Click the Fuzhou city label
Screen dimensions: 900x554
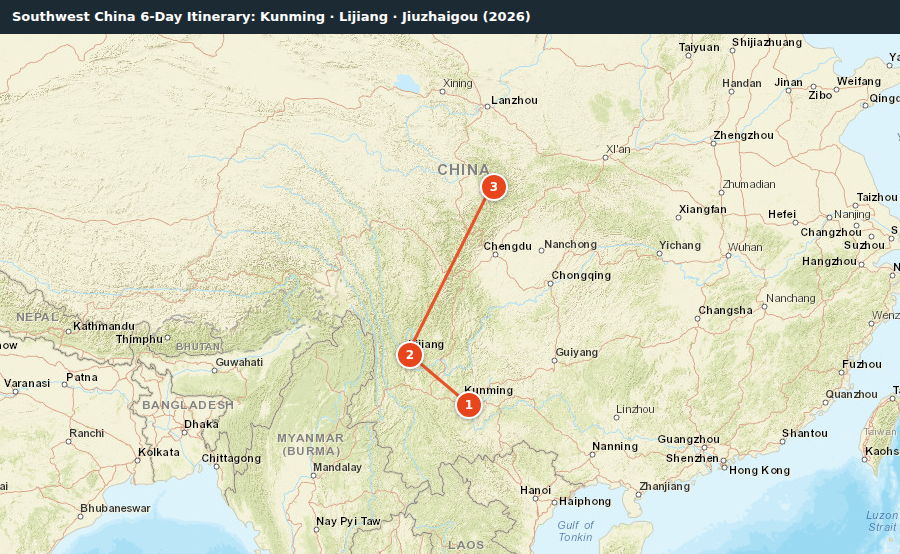point(862,365)
